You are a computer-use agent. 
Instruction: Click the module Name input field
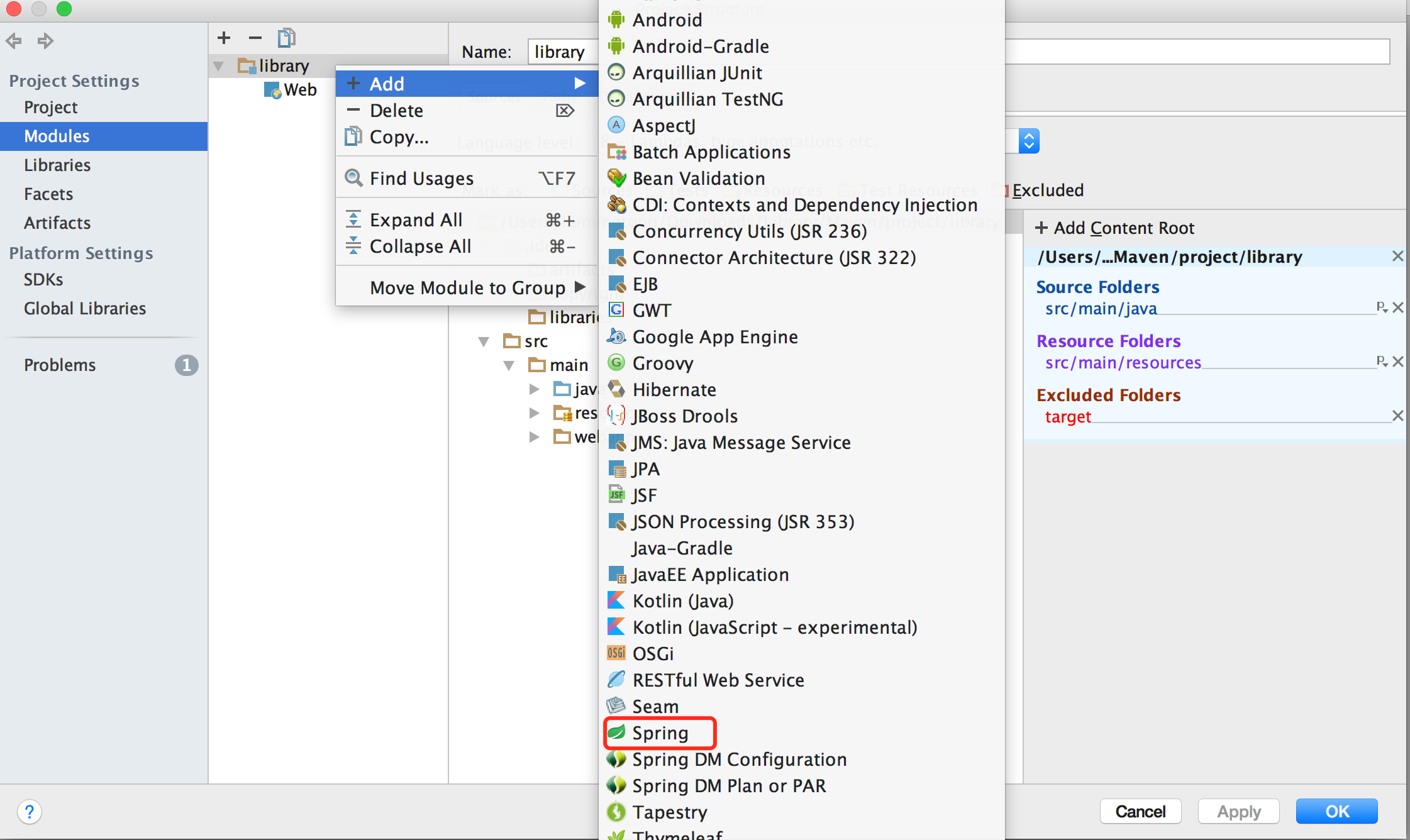coord(958,52)
